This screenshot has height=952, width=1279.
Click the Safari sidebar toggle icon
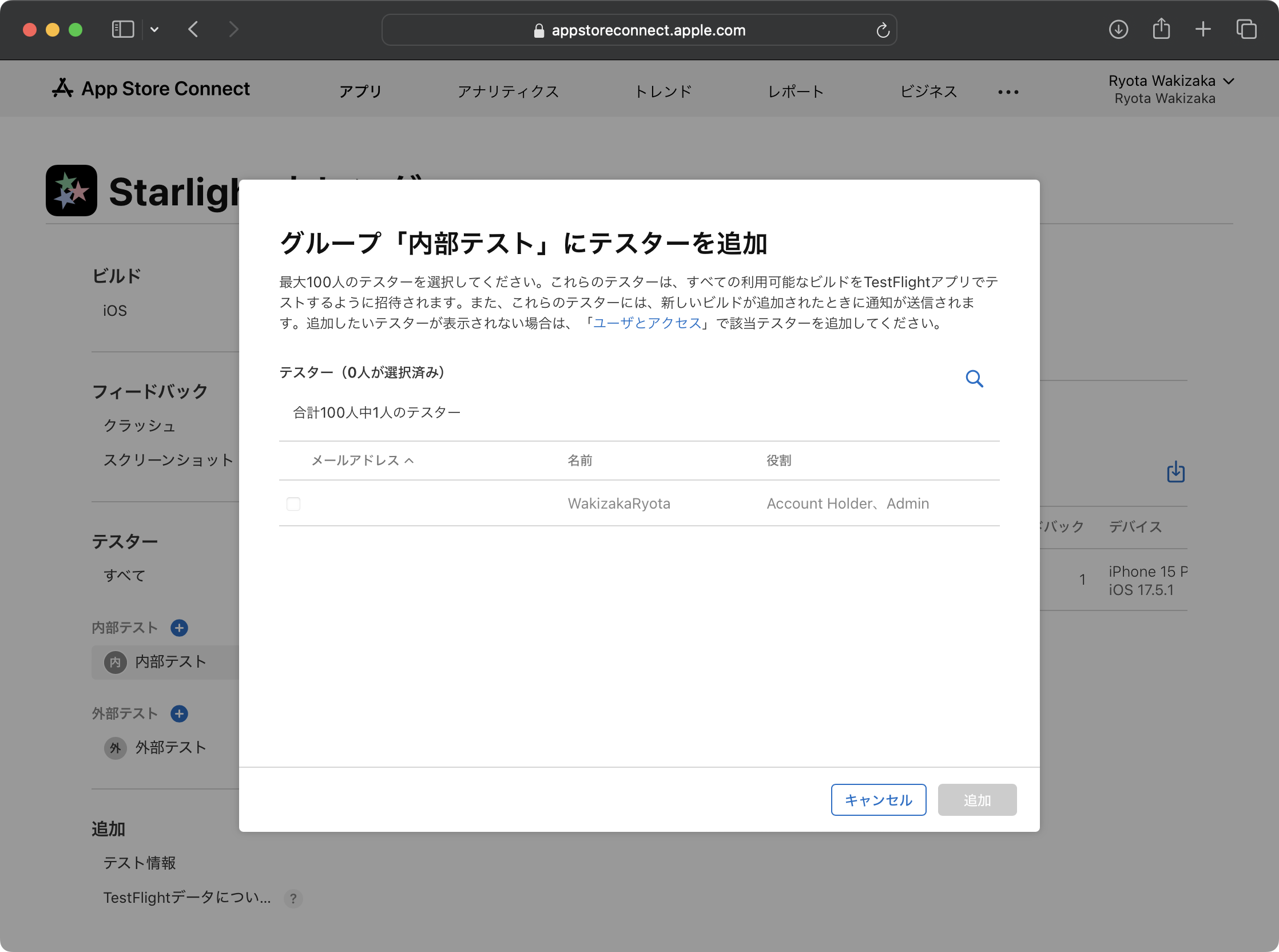[122, 29]
